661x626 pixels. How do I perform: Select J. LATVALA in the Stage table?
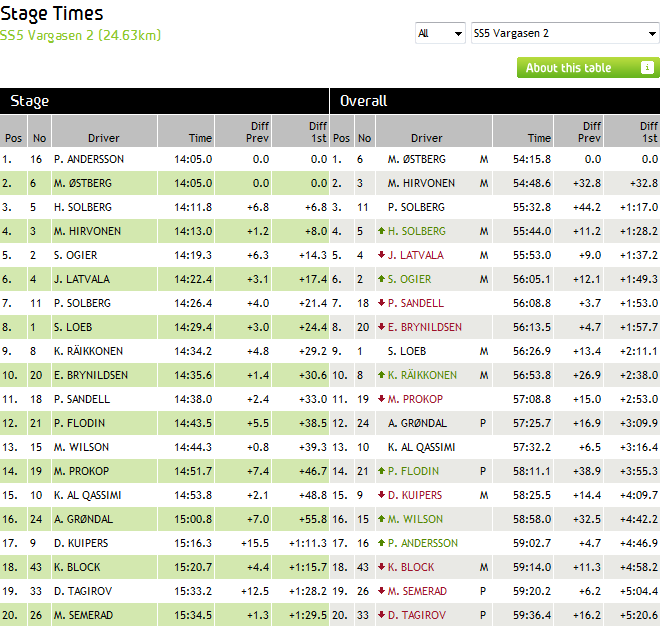[82, 279]
